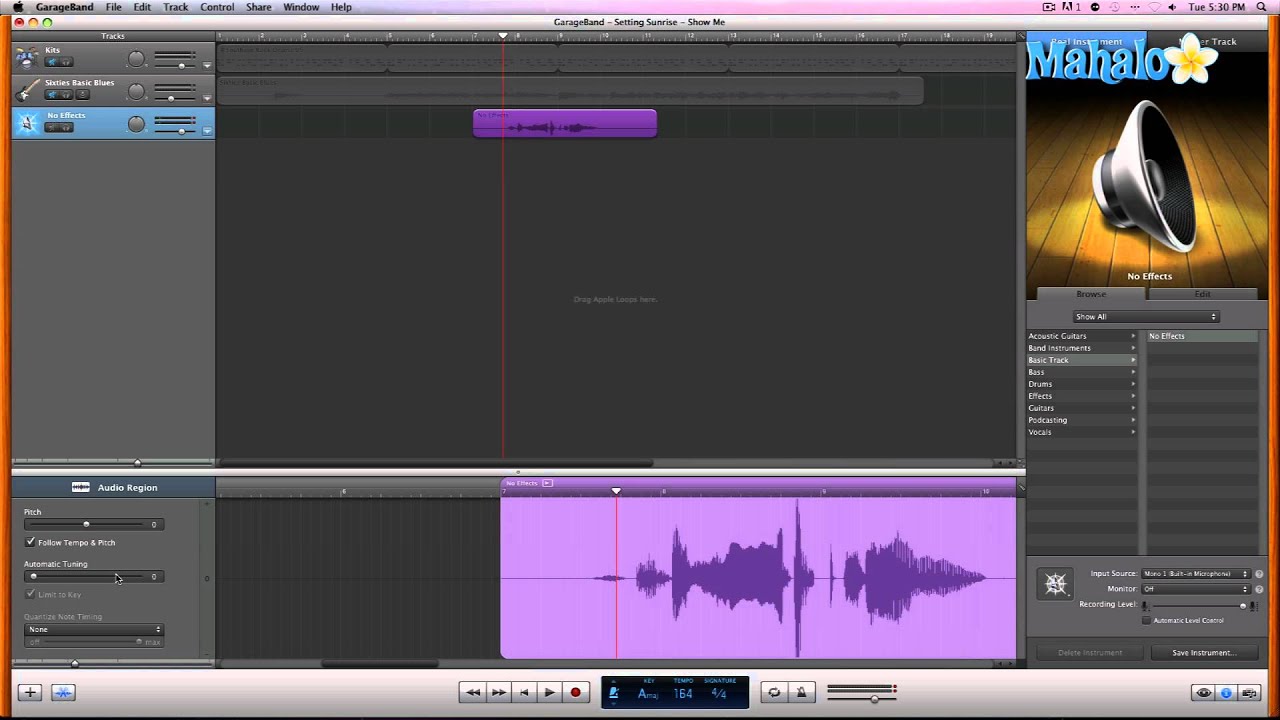
Task: Toggle the cycle region loop button
Action: pyautogui.click(x=774, y=692)
